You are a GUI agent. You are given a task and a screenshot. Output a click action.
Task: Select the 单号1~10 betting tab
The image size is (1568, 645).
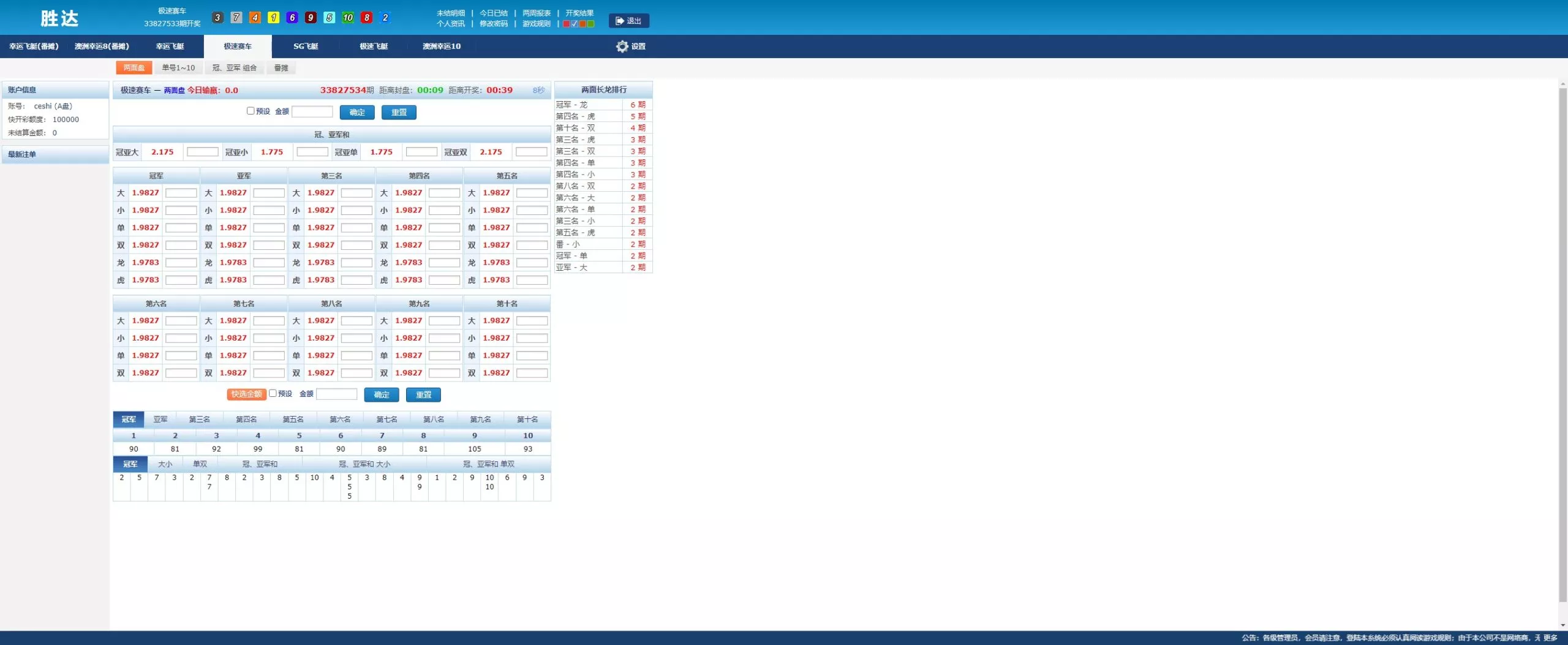(x=178, y=68)
